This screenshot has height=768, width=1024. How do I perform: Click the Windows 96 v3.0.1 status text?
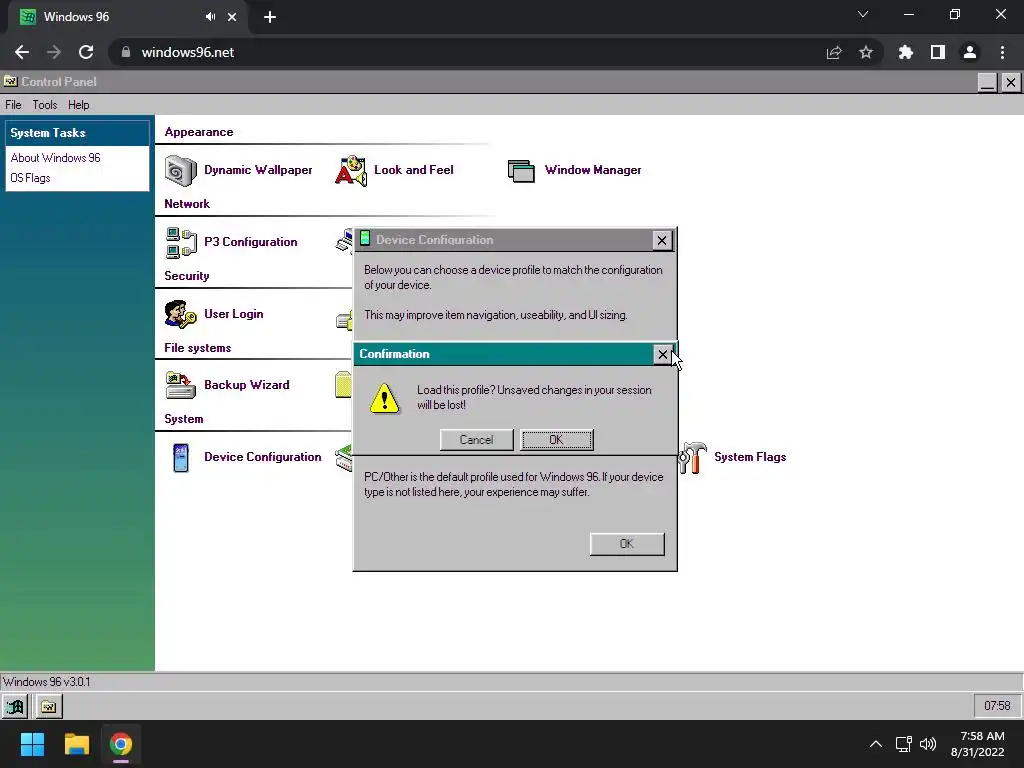point(46,682)
